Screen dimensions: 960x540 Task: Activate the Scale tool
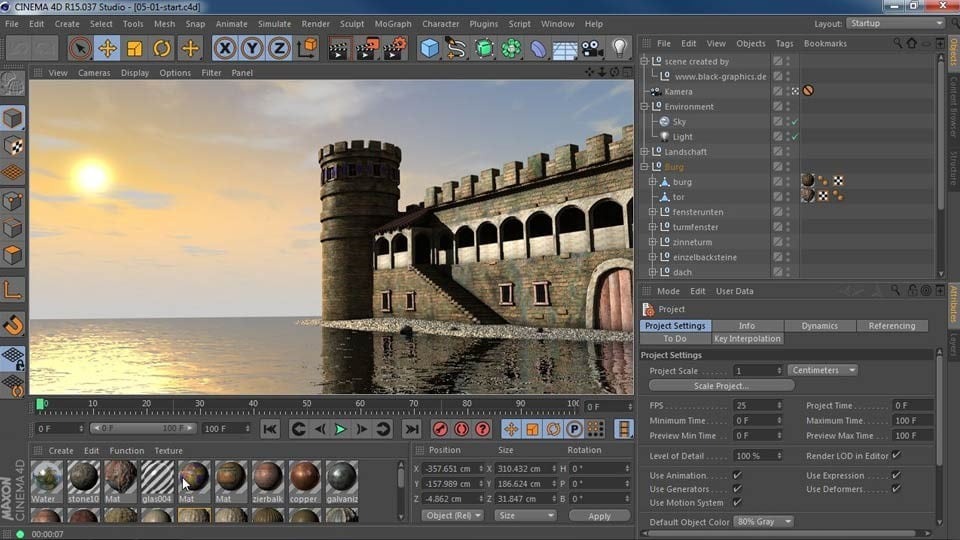[135, 48]
